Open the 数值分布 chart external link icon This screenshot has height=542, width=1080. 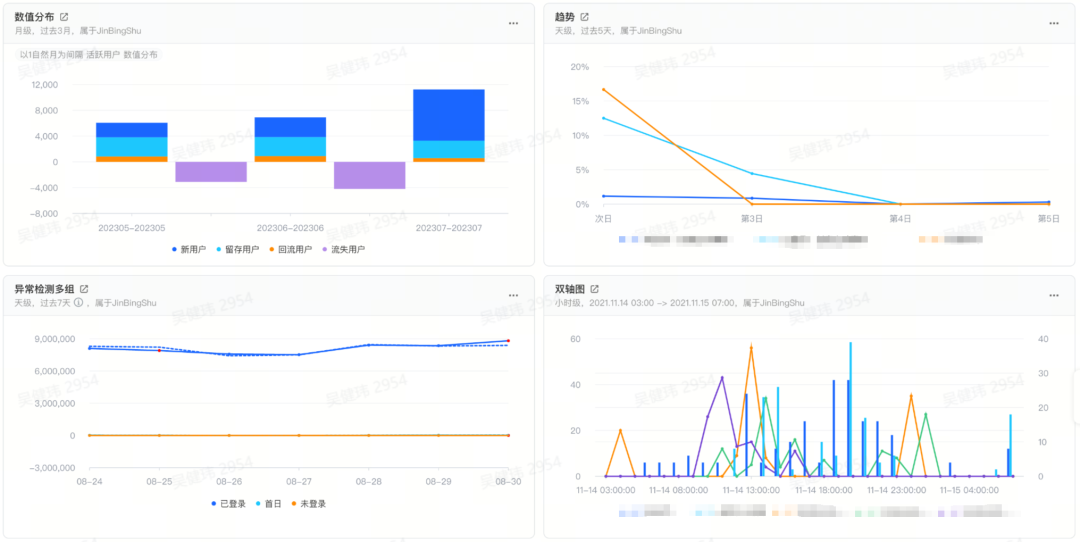(64, 17)
